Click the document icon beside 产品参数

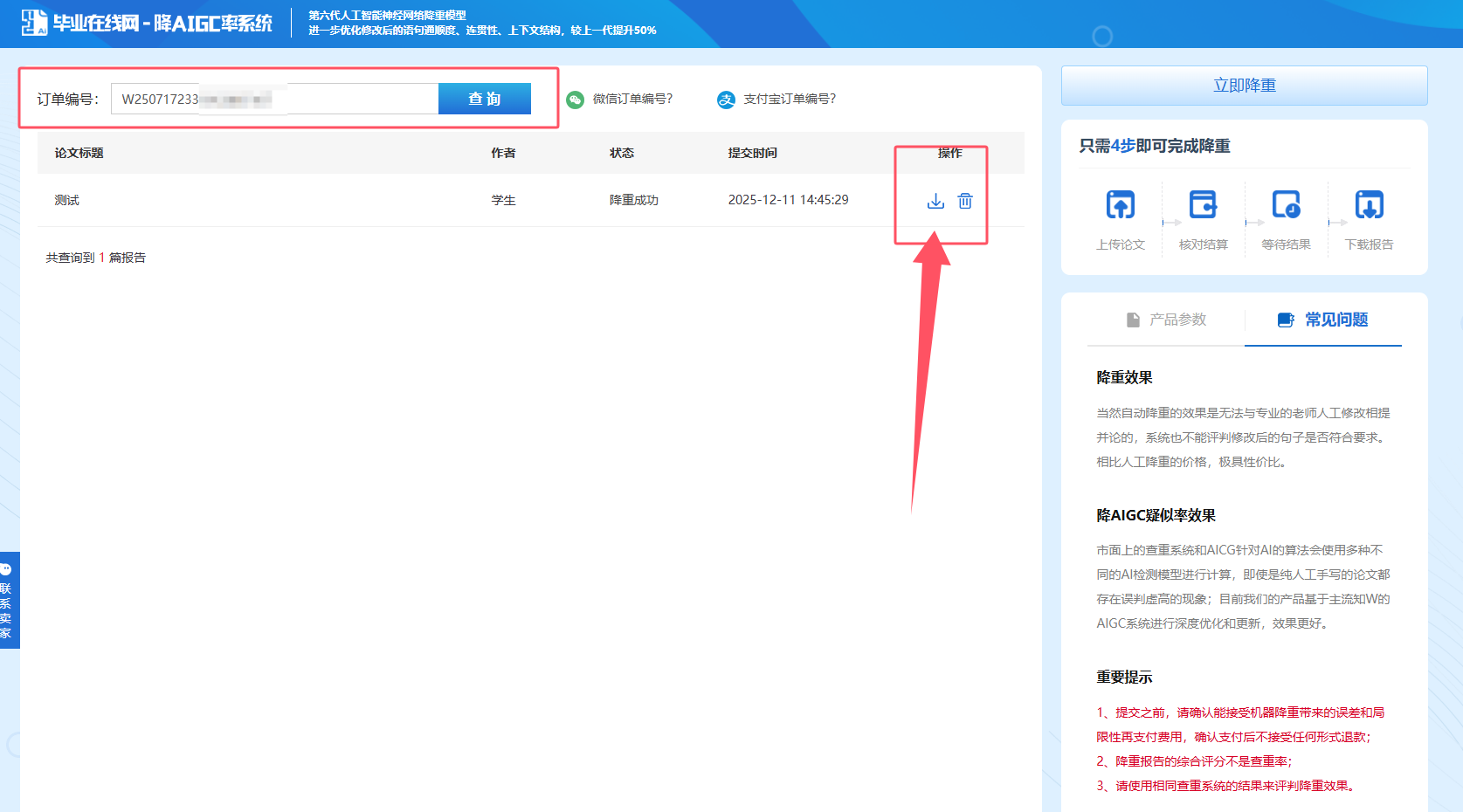[1133, 320]
